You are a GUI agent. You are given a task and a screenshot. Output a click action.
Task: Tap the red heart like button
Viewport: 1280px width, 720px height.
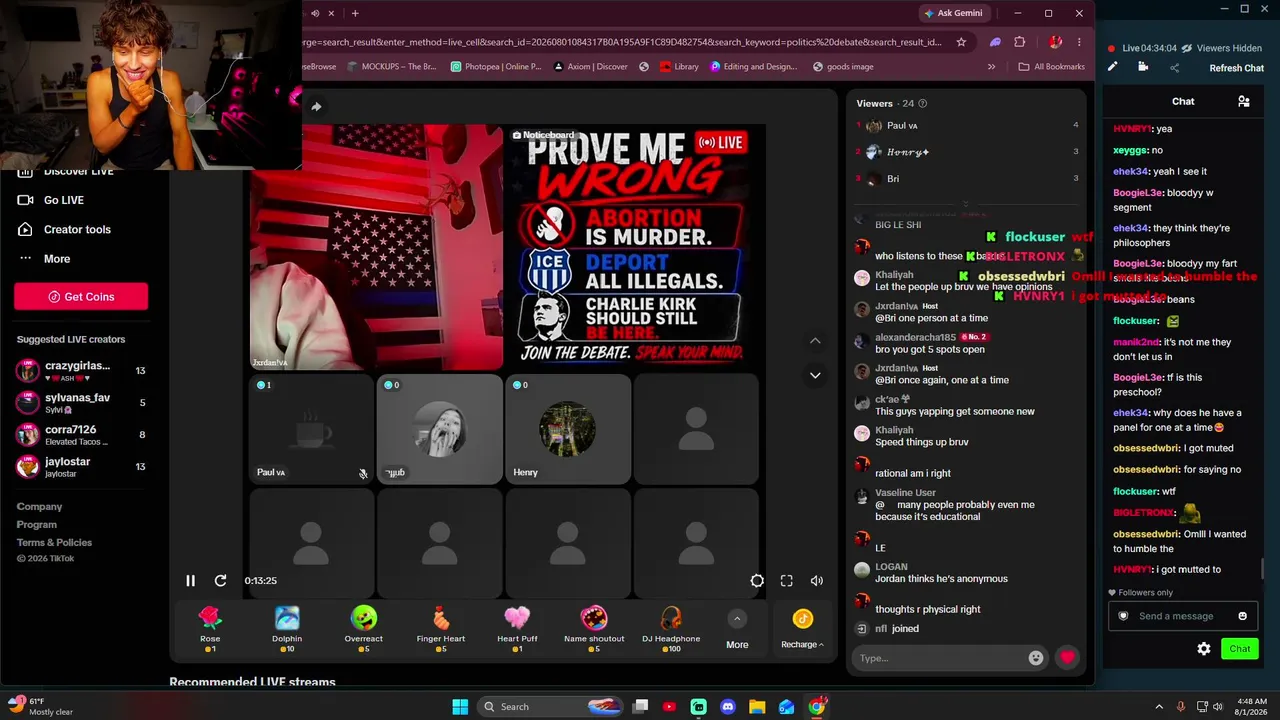[x=1067, y=657]
